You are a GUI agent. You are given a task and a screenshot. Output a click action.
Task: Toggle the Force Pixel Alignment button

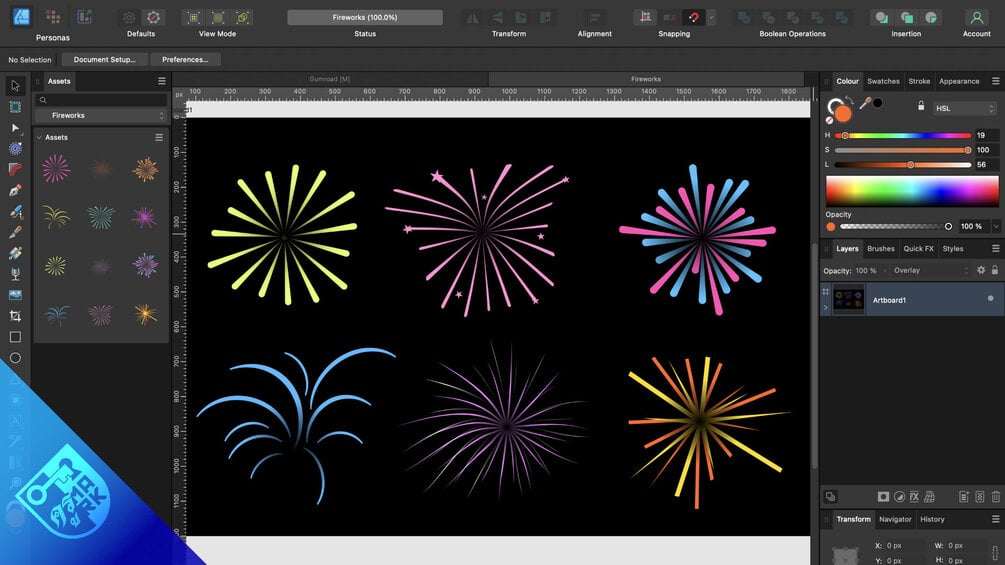click(645, 17)
